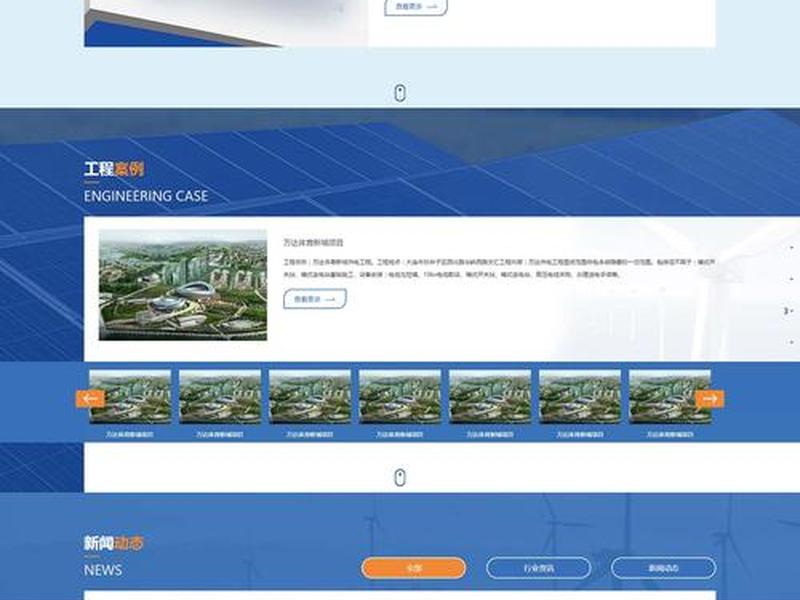Screen dimensions: 800x600
Task: Switch to the 新闻动态 news tab
Action: [663, 568]
